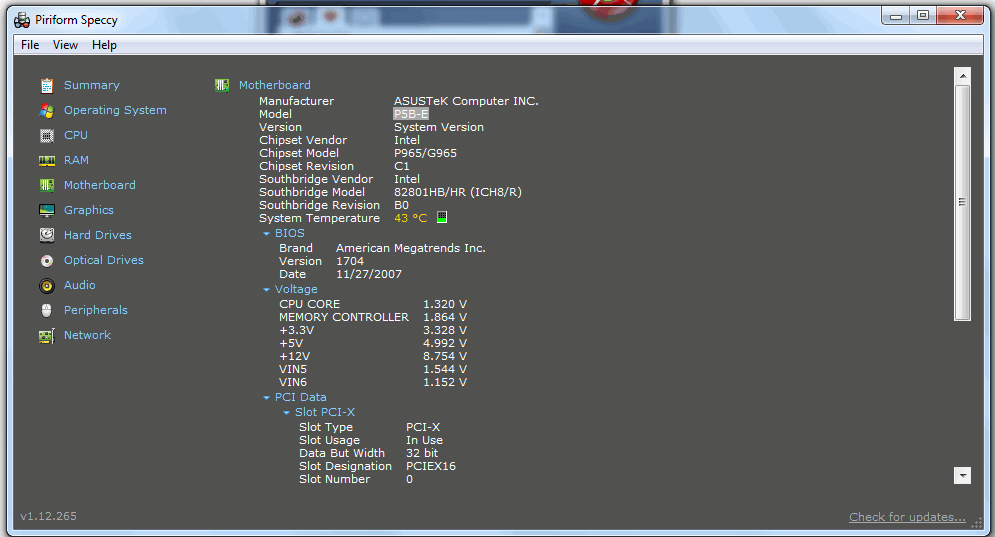Click the Operating System Windows flag icon
This screenshot has width=995, height=537.
click(x=47, y=110)
